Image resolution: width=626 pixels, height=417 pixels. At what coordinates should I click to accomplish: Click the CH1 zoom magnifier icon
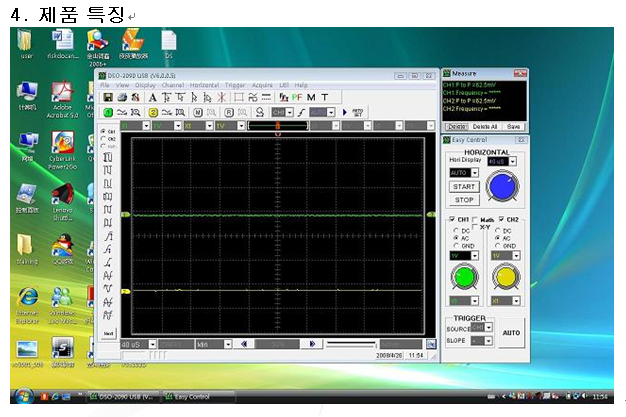135,113
